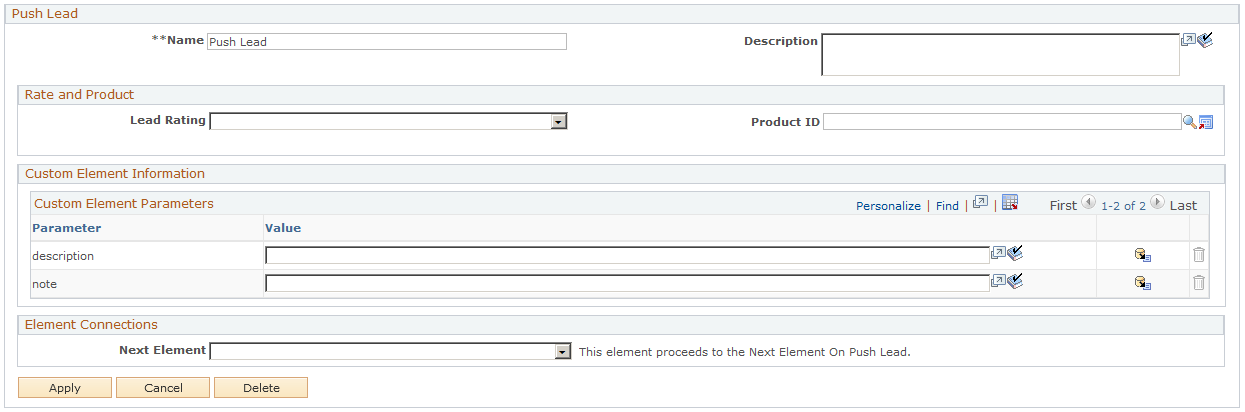Viewport: 1245px width, 412px height.
Task: Open term selector for description row
Action: (x=1143, y=255)
